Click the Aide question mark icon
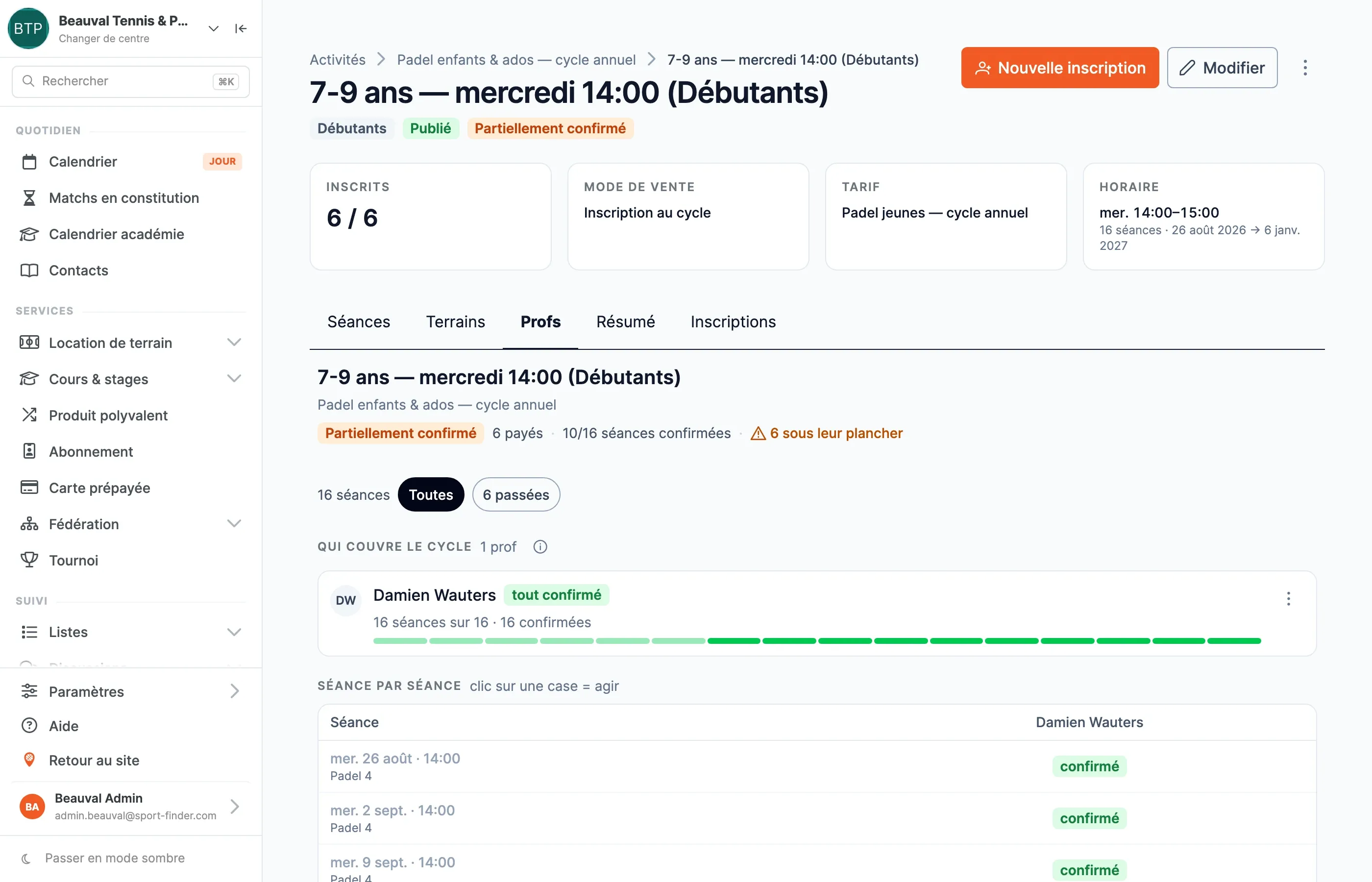The width and height of the screenshot is (1372, 882). click(29, 726)
